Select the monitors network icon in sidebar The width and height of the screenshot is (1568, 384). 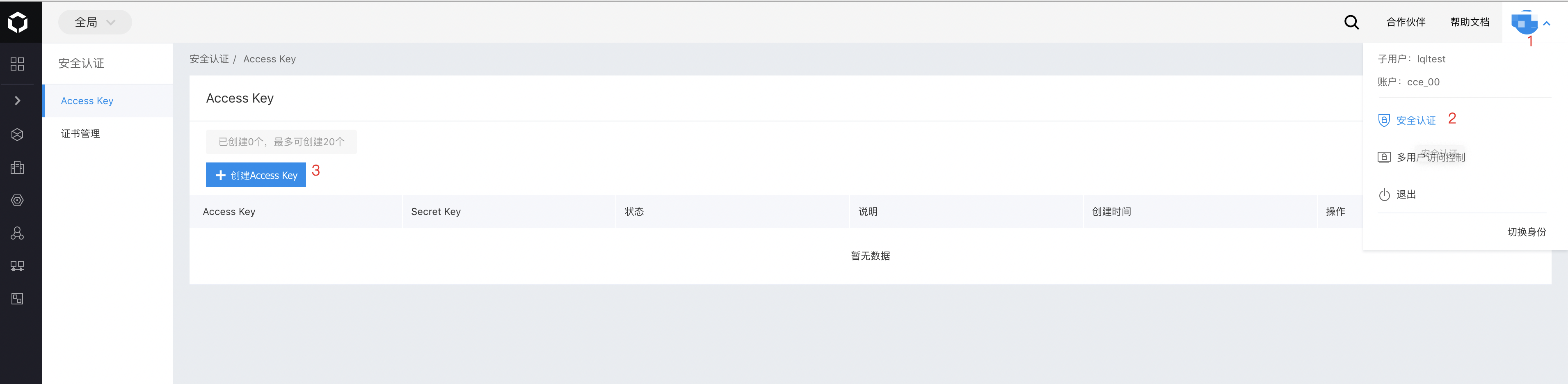click(x=17, y=266)
